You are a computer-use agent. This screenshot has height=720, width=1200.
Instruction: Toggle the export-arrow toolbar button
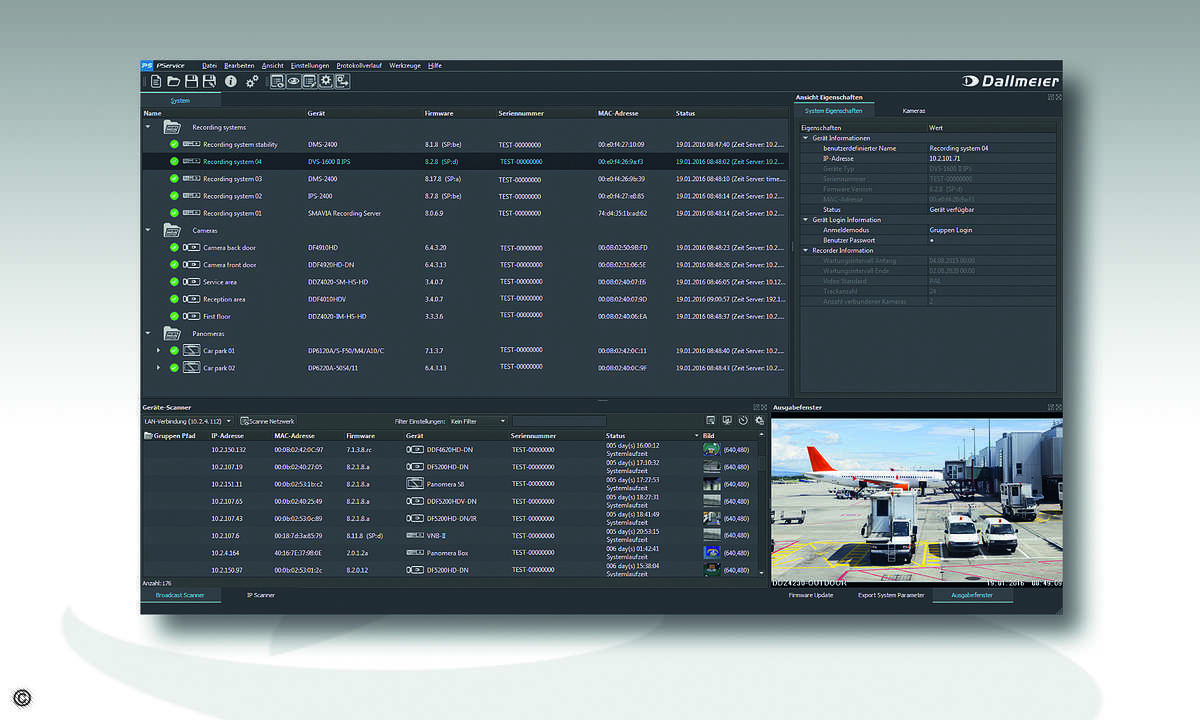coord(342,81)
